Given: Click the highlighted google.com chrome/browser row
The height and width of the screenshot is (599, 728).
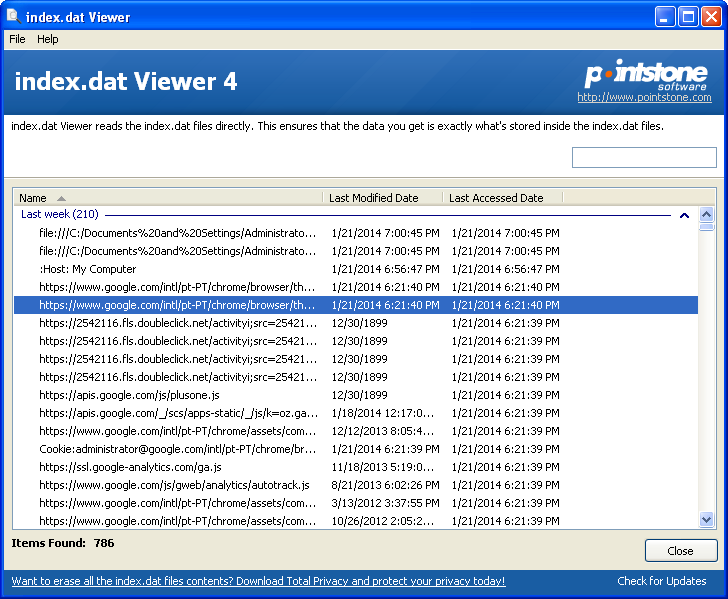Looking at the screenshot, I should tap(356, 305).
